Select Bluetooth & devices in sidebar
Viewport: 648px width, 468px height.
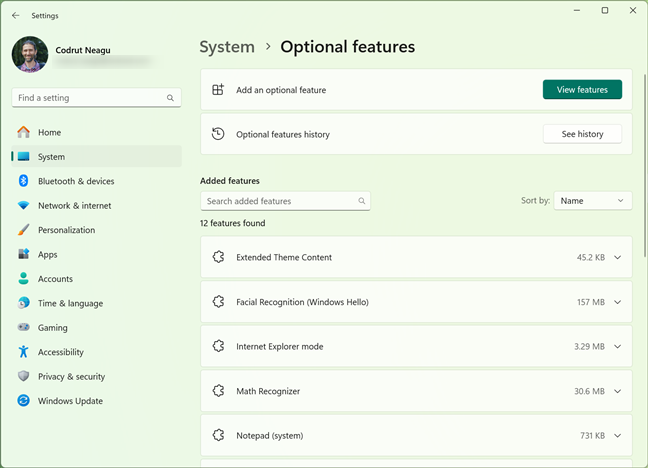pyautogui.click(x=96, y=181)
